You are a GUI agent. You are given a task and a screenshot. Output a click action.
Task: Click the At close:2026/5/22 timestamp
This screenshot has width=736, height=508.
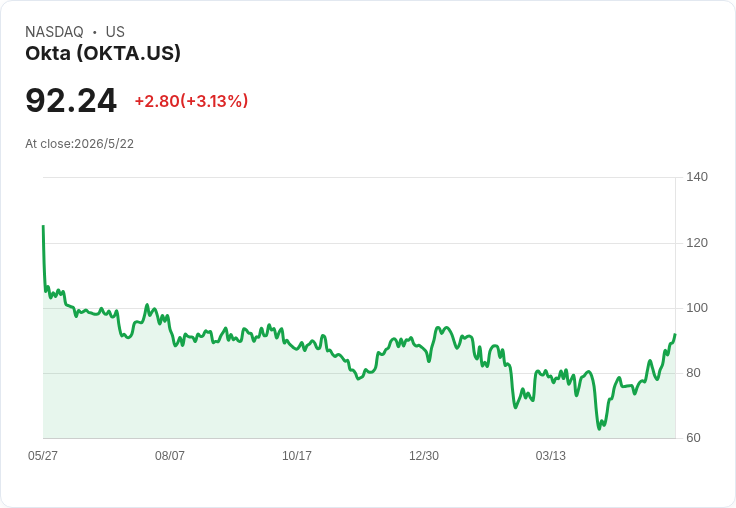[x=79, y=144]
